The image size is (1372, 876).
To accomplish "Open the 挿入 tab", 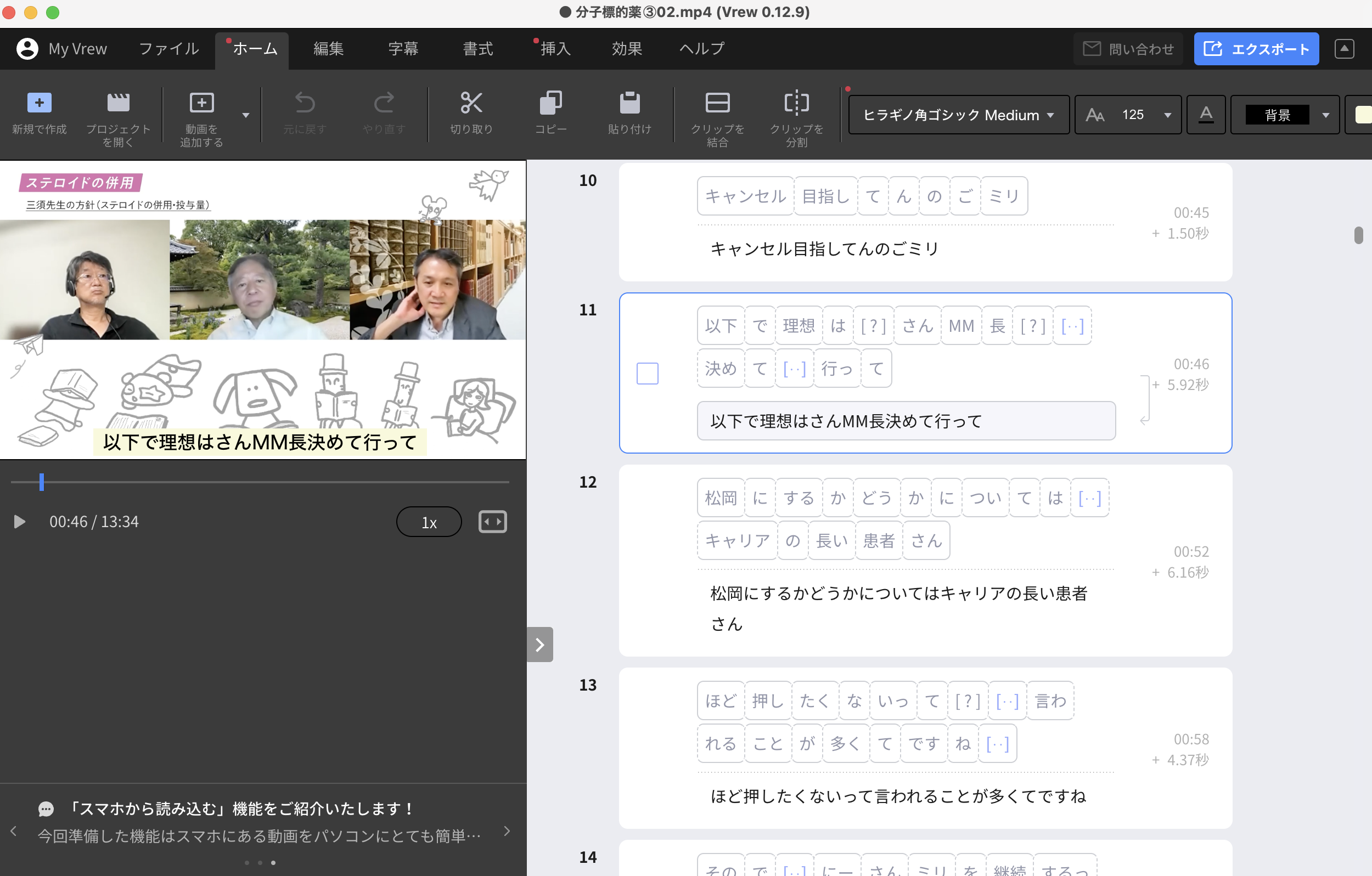I will [x=554, y=49].
